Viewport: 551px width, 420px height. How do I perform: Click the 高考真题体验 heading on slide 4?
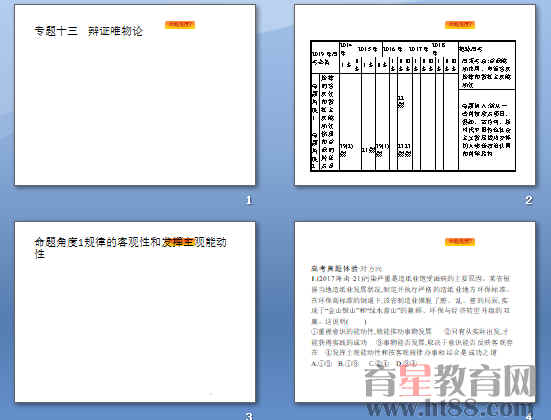(335, 269)
